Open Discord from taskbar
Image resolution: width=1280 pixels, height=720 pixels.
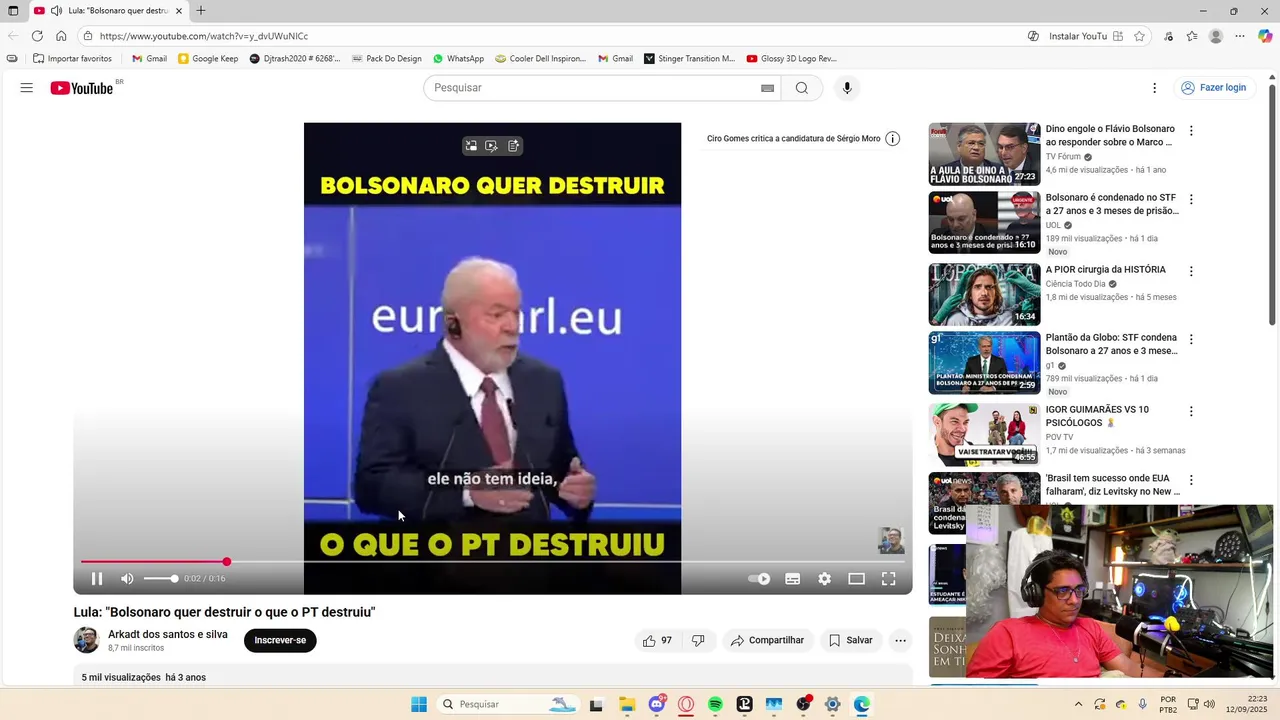pyautogui.click(x=657, y=705)
